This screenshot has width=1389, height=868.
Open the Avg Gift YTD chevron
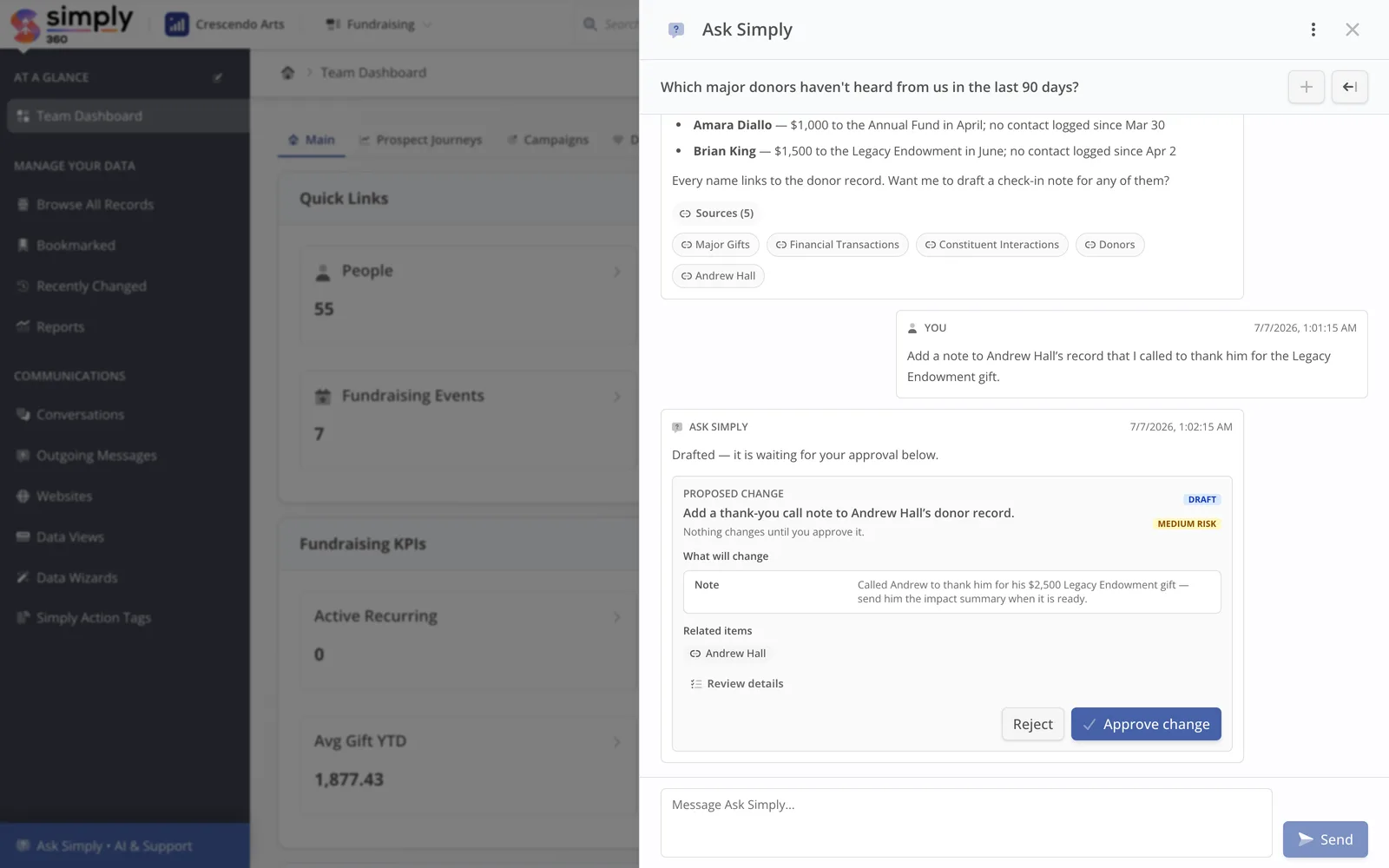[617, 742]
